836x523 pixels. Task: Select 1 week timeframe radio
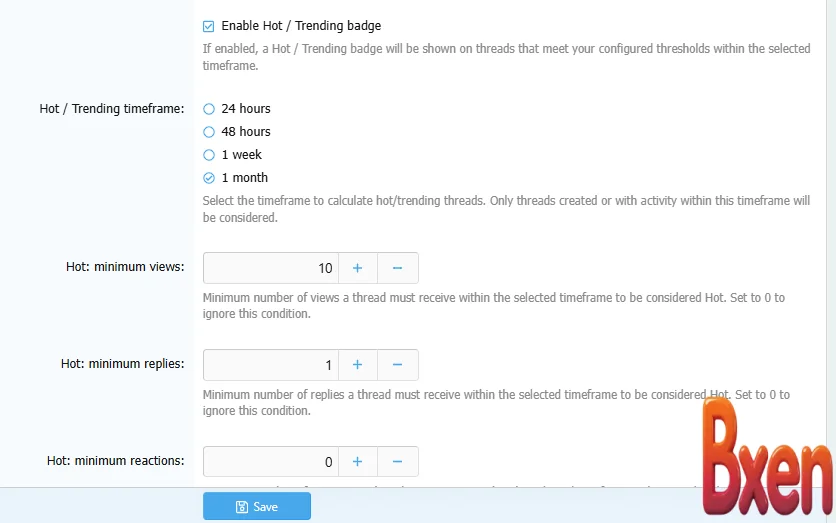pyautogui.click(x=209, y=155)
